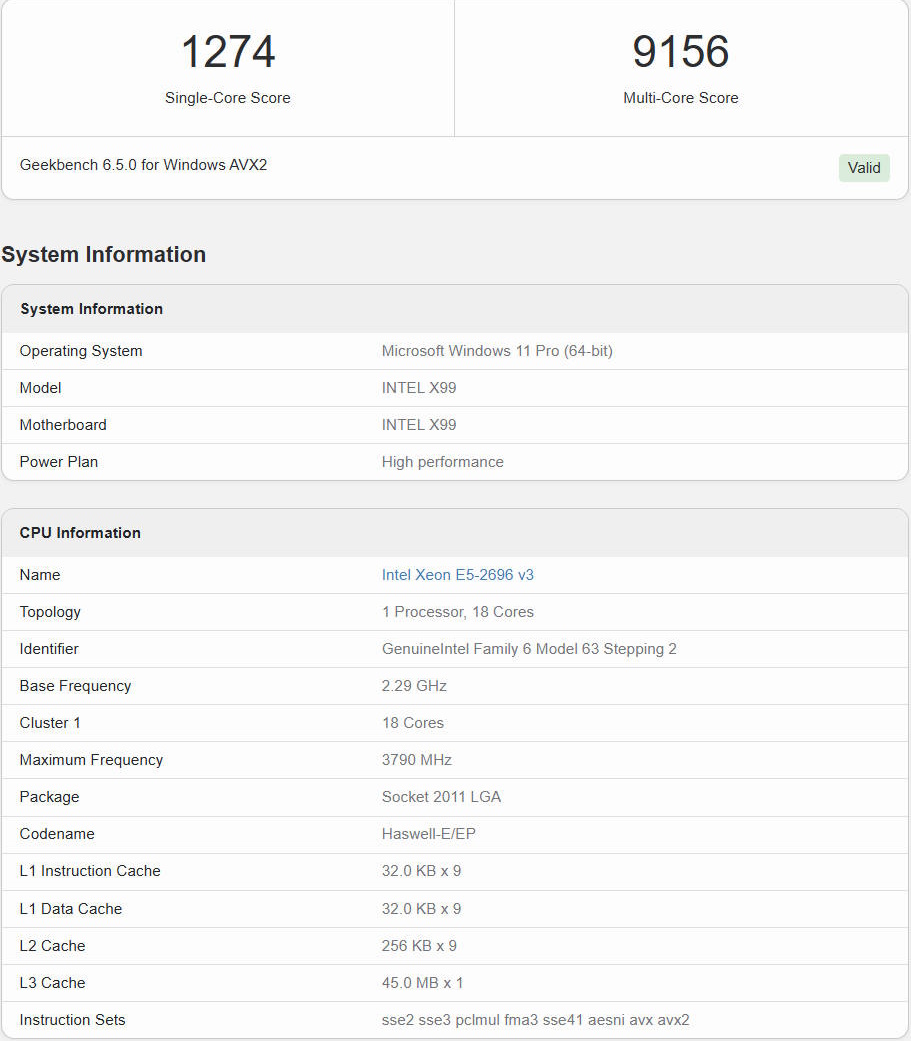911x1041 pixels.
Task: Click the Topology value 1 Processor, 18 Cores
Action: pos(457,612)
